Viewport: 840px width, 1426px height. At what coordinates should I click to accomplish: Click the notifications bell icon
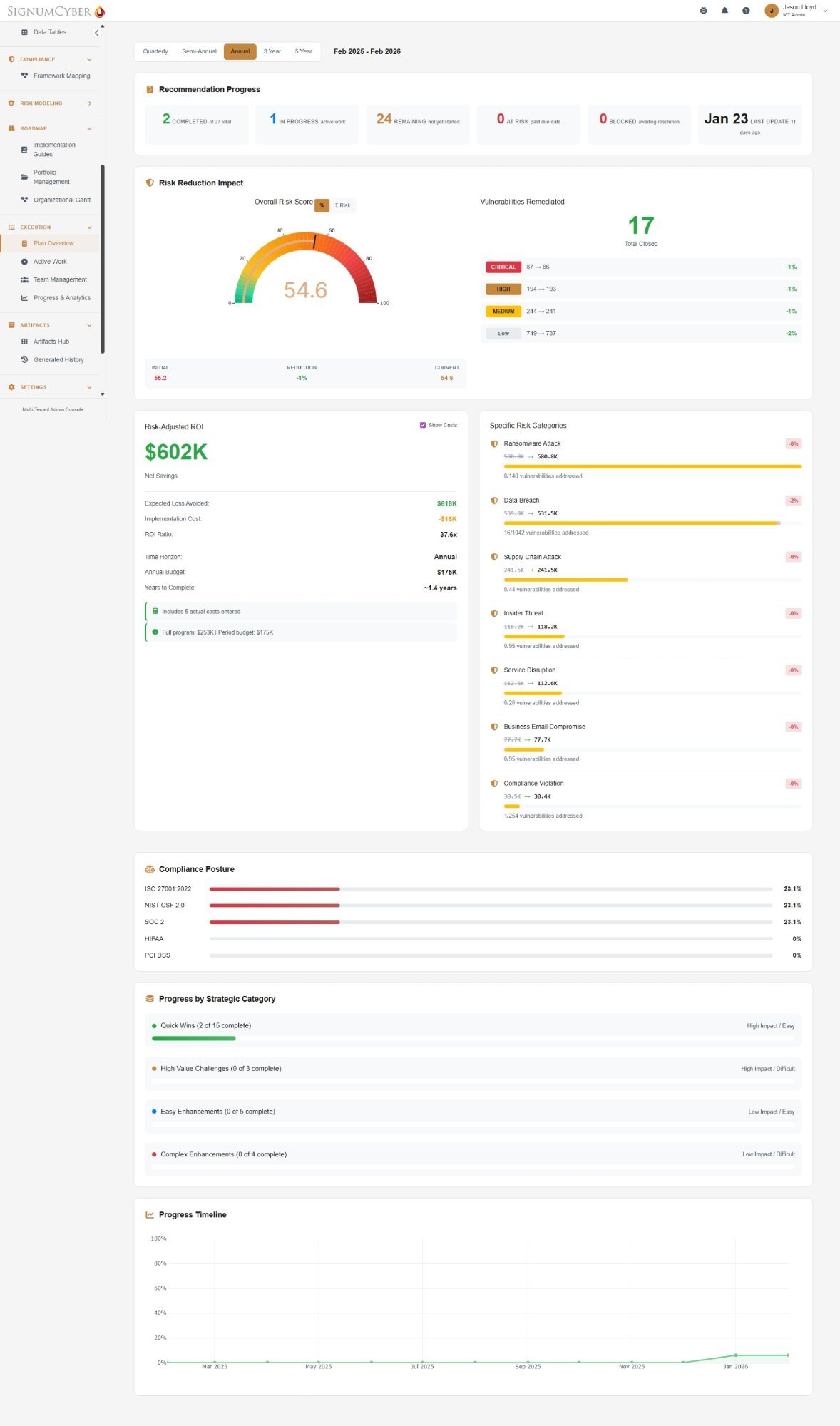point(724,11)
